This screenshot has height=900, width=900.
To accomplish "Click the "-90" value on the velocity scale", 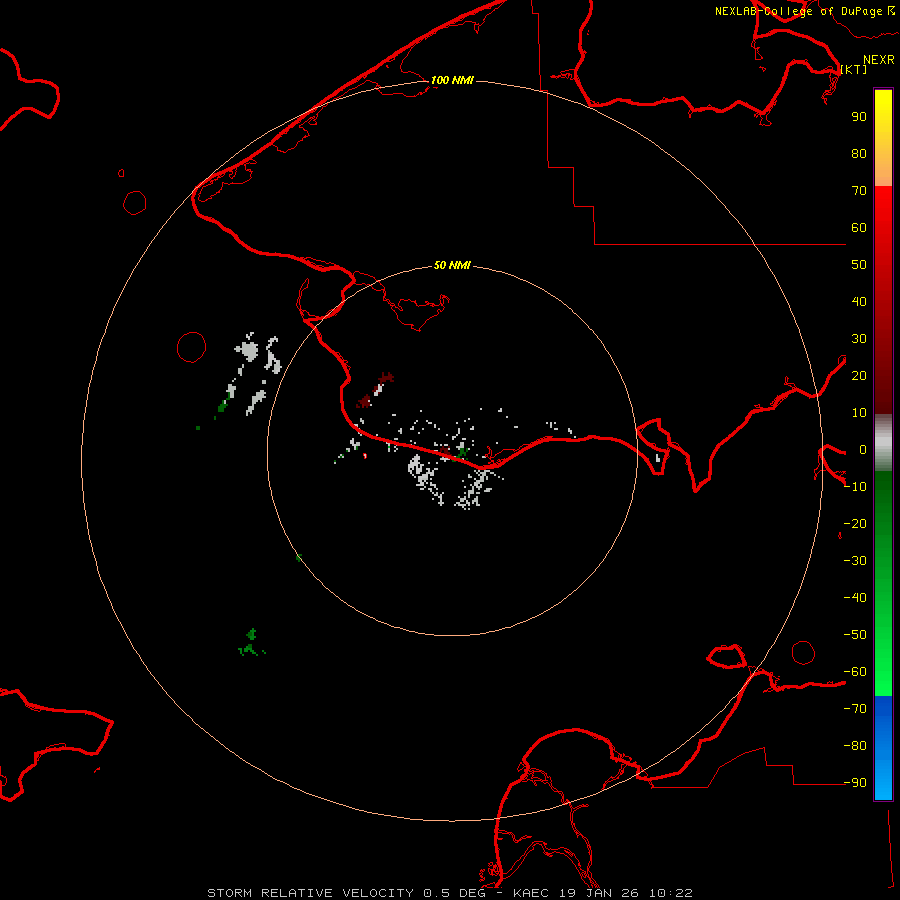I will click(855, 782).
